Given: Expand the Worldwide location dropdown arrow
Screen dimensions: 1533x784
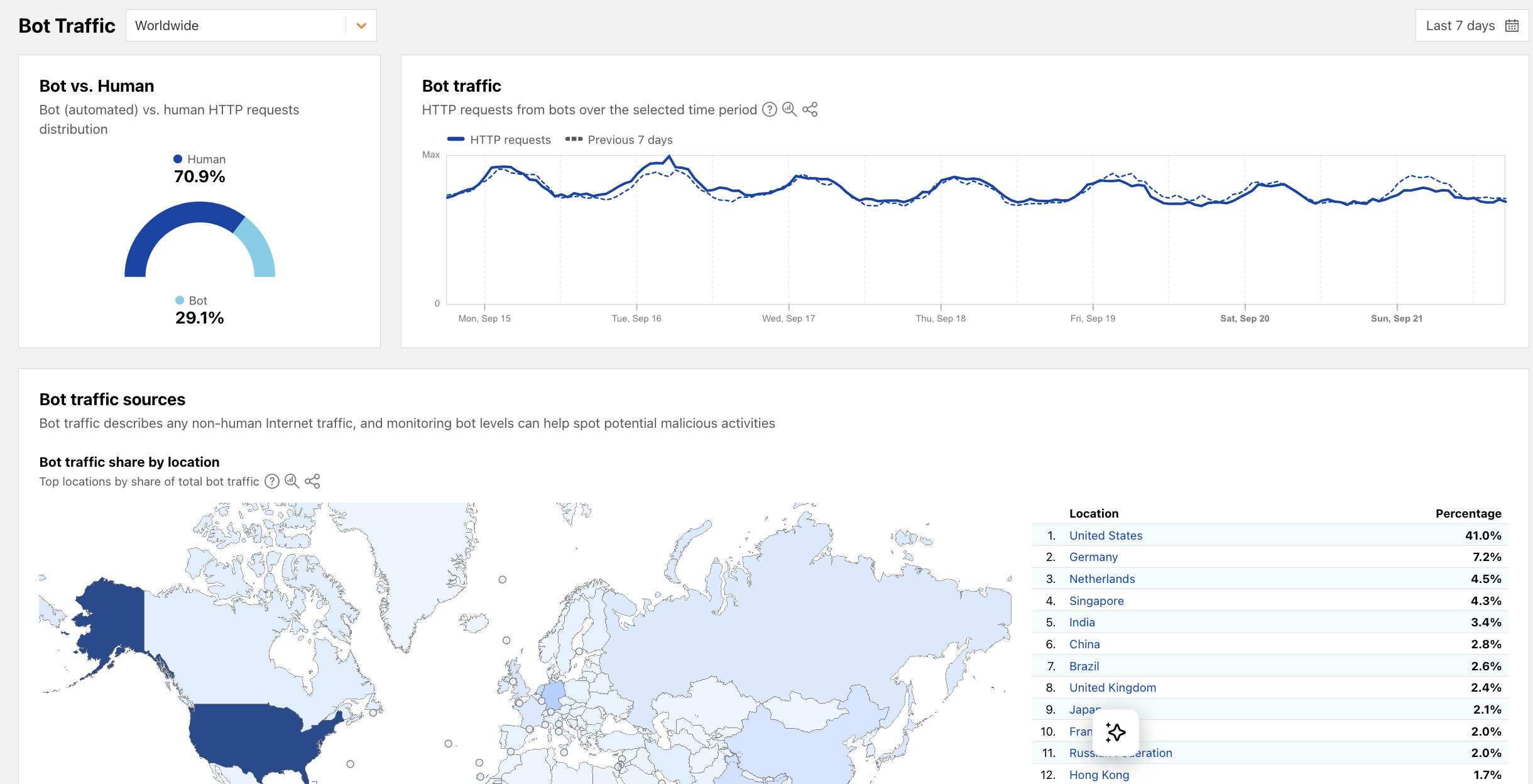Looking at the screenshot, I should point(361,26).
